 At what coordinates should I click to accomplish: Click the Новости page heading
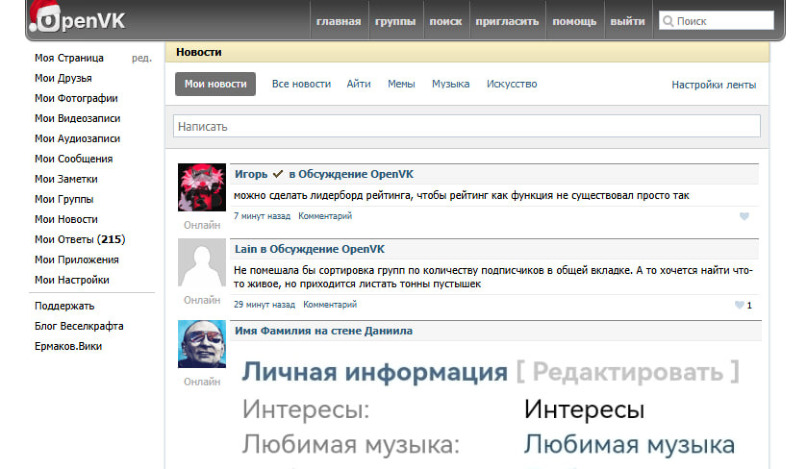[199, 52]
